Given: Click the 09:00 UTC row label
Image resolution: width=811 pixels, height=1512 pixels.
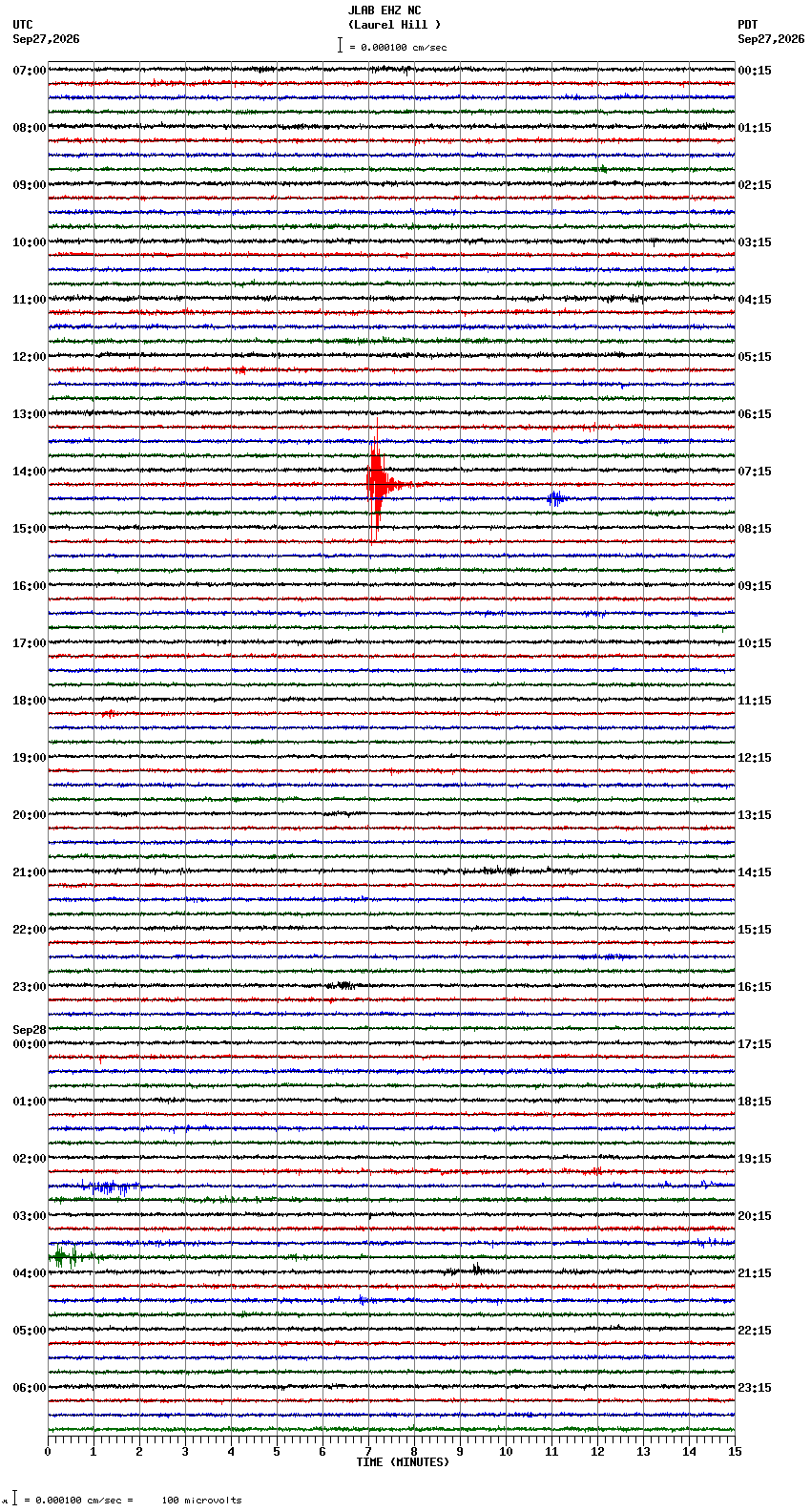Looking at the screenshot, I should click(x=30, y=185).
